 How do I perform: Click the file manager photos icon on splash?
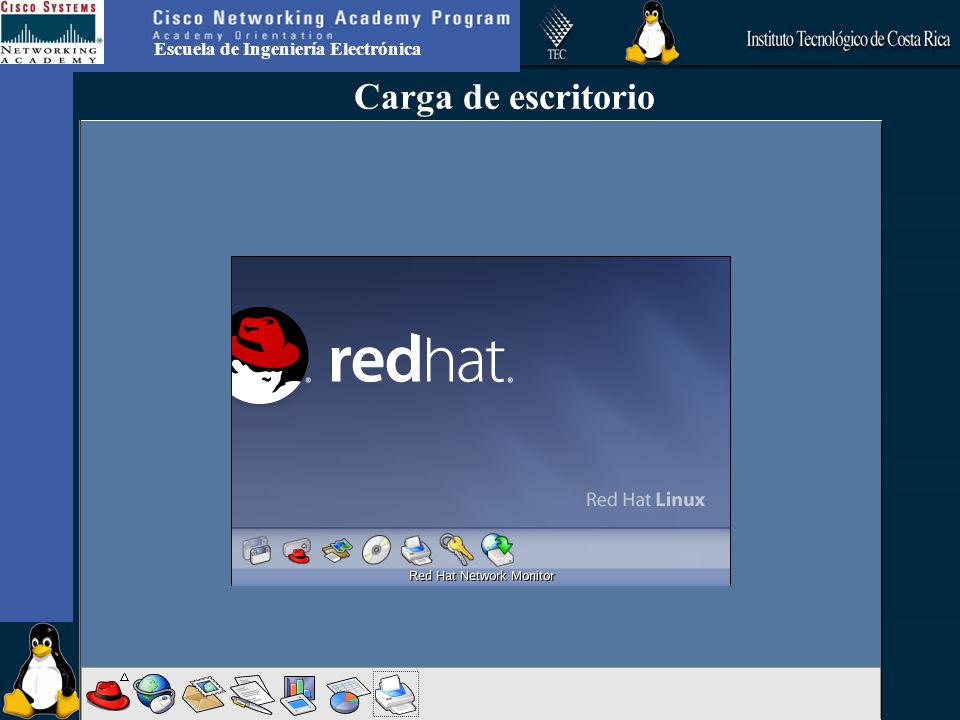[337, 550]
